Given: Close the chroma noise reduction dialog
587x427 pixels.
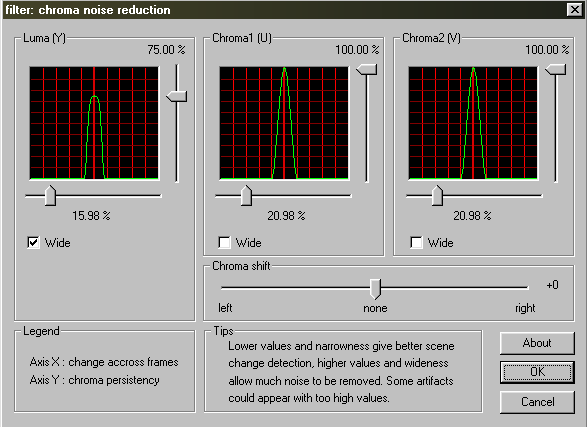Looking at the screenshot, I should point(575,9).
